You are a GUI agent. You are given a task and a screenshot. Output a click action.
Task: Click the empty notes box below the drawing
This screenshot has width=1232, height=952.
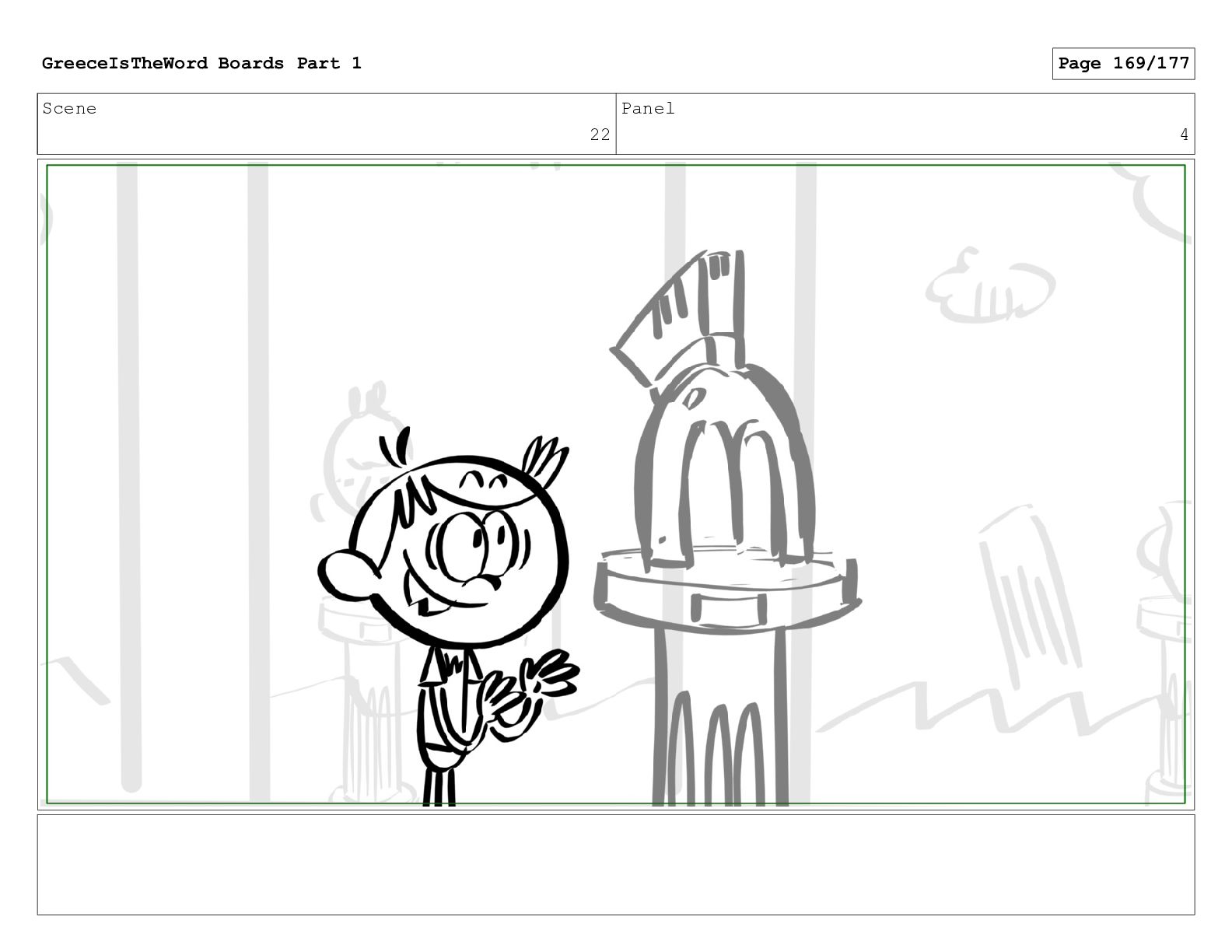pos(616,864)
